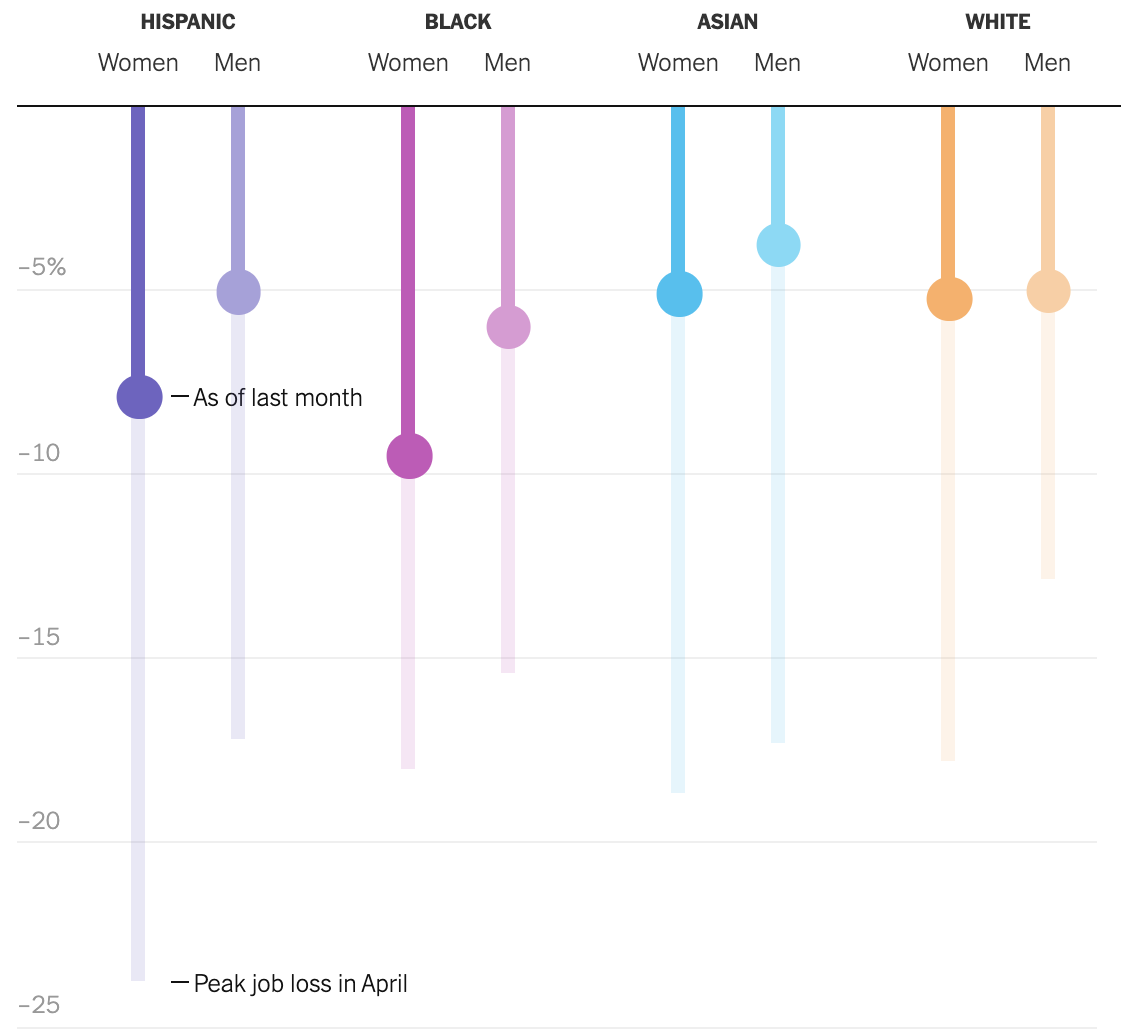Select the Black Women current-value marker

click(409, 456)
